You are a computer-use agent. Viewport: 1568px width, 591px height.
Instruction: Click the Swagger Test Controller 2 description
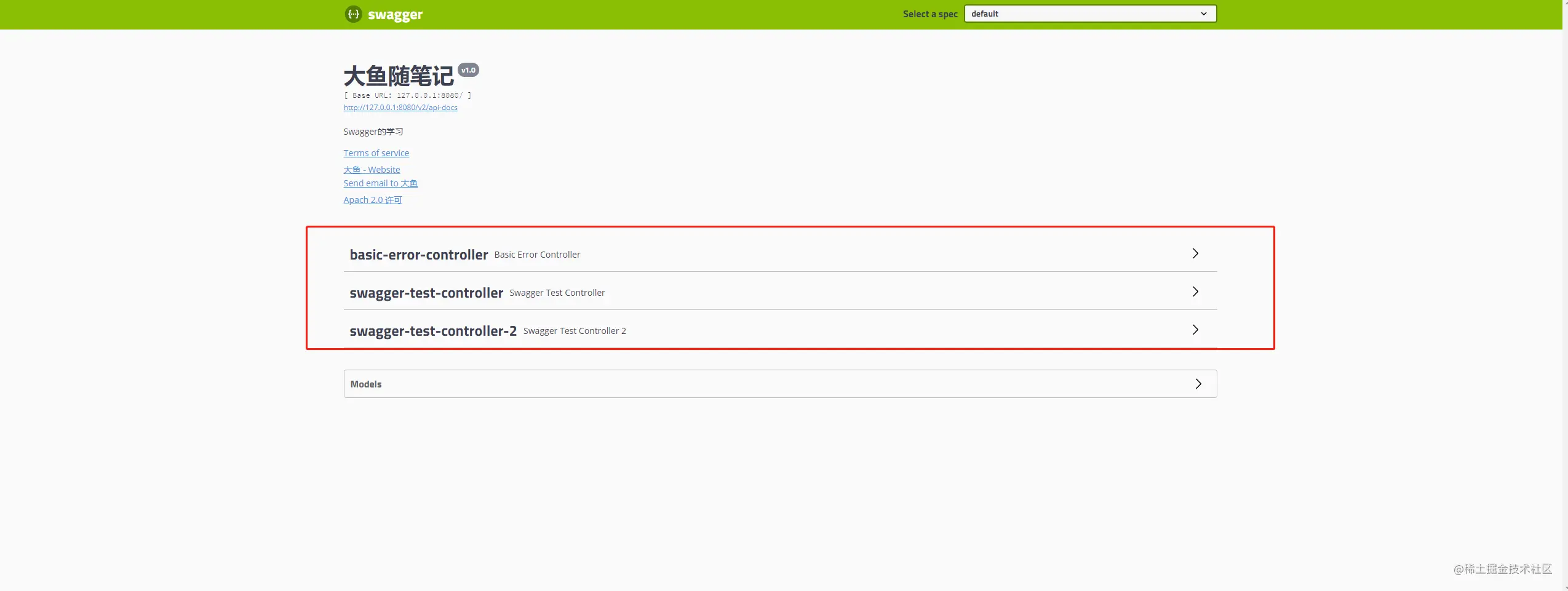point(575,331)
